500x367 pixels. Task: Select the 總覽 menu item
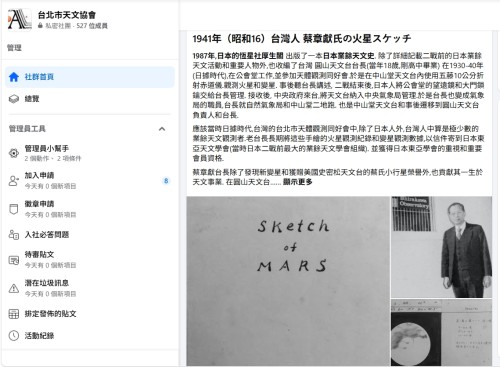[90, 99]
